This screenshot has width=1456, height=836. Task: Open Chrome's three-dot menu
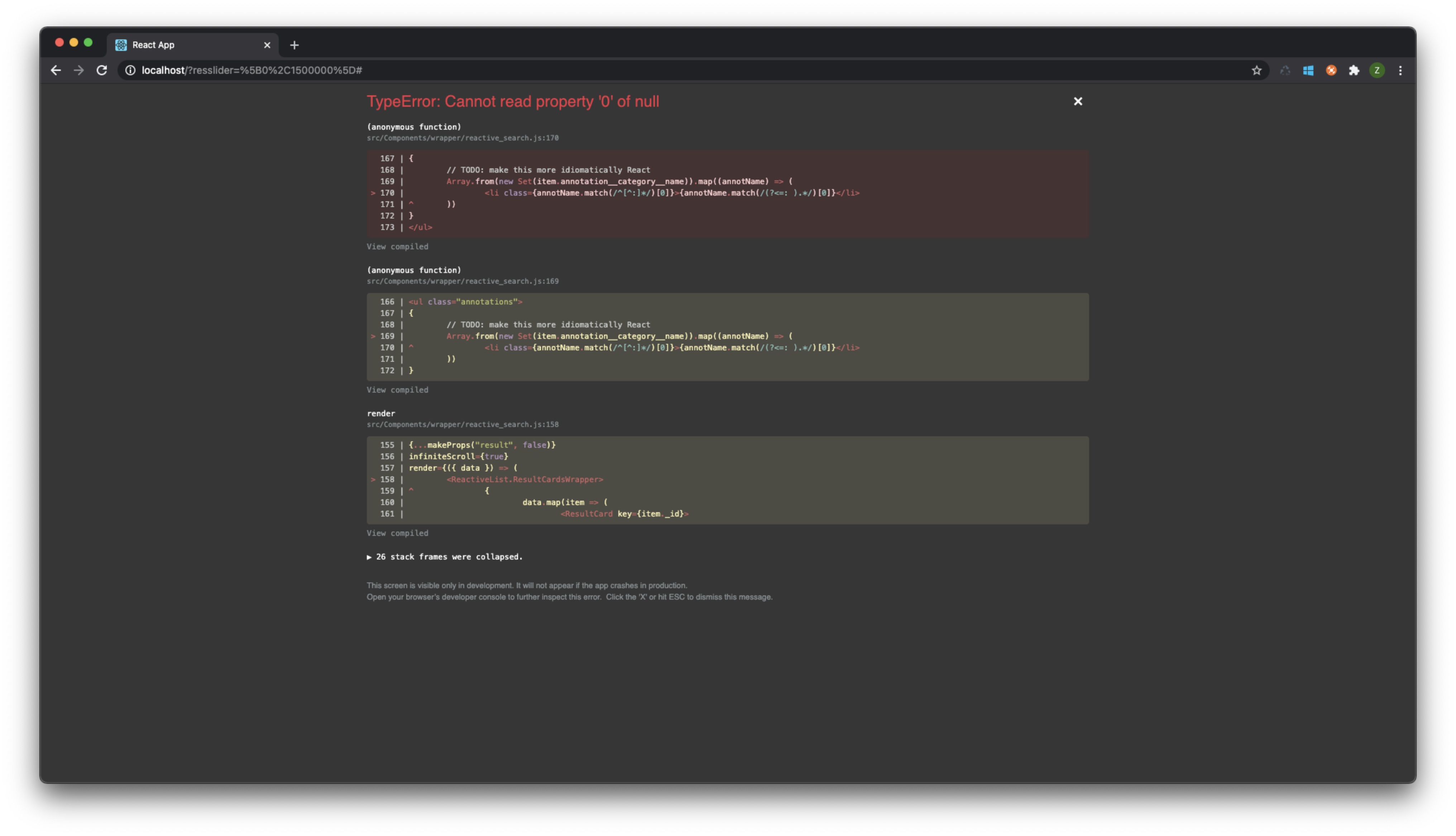1400,70
